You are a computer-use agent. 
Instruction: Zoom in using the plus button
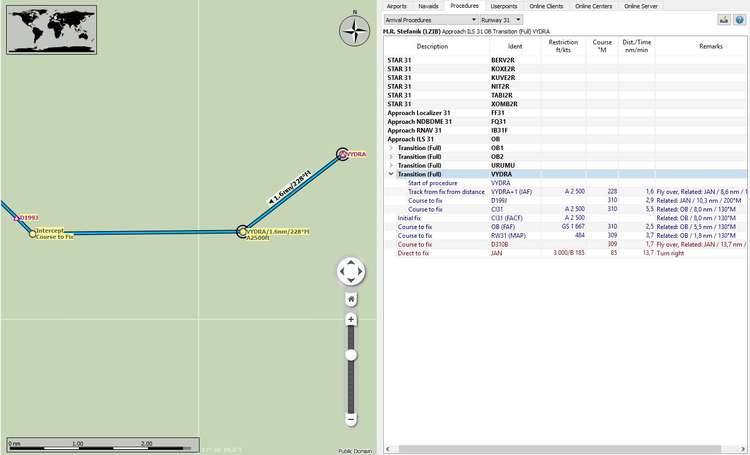pyautogui.click(x=351, y=320)
